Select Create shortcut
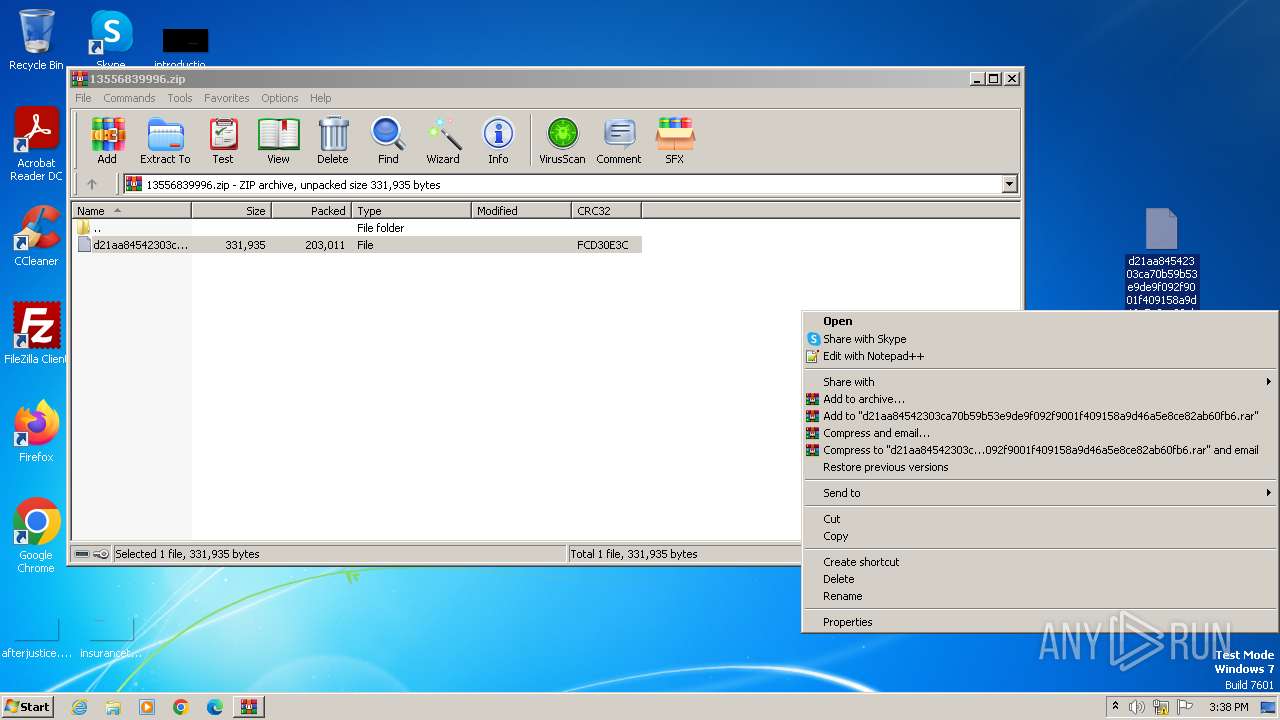 tap(1040, 562)
